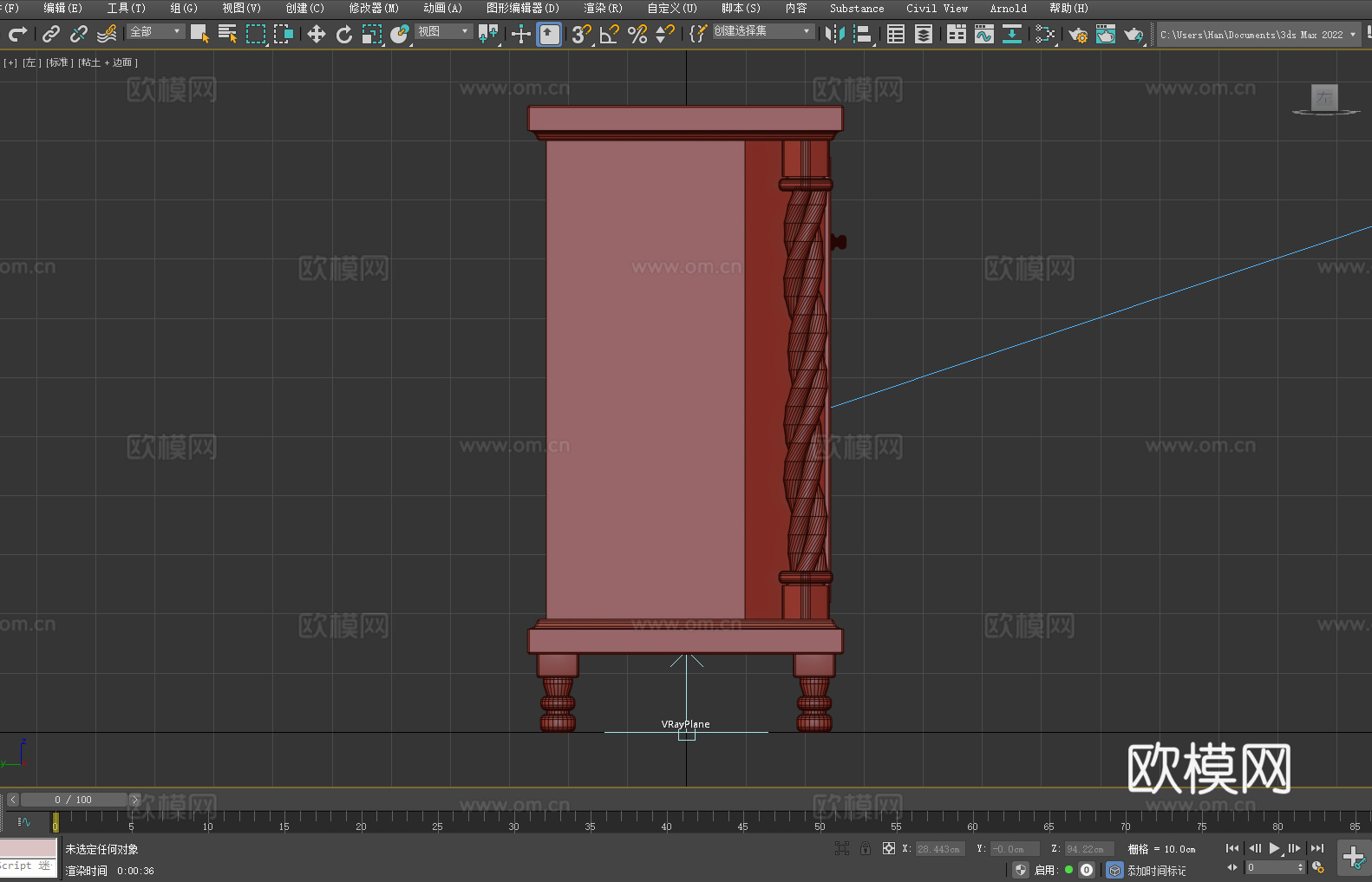Click Edit Named Selection Sets icon

coord(698,34)
